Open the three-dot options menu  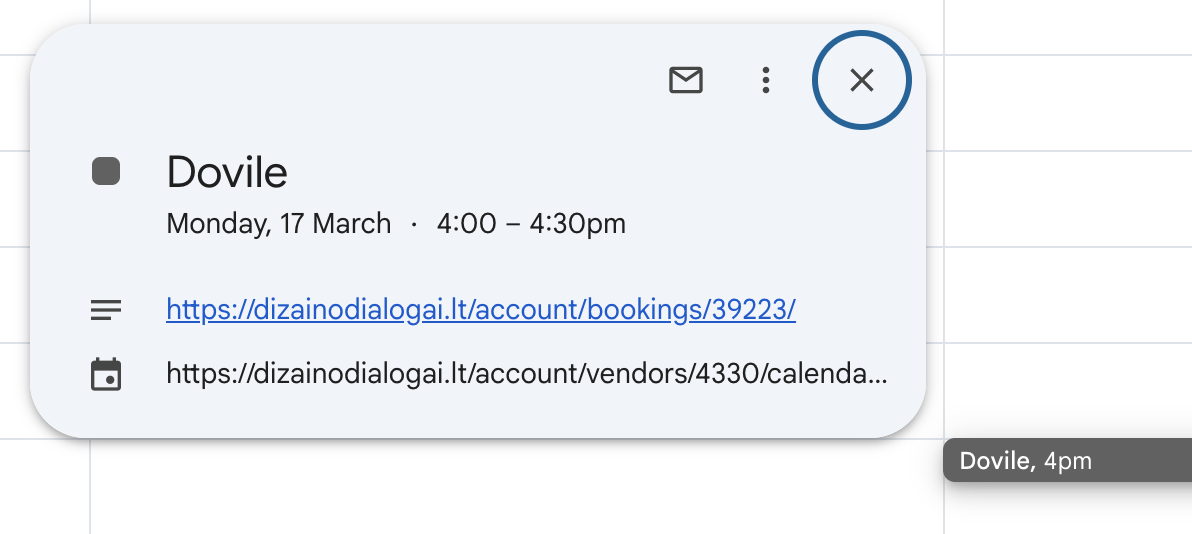pyautogui.click(x=766, y=80)
